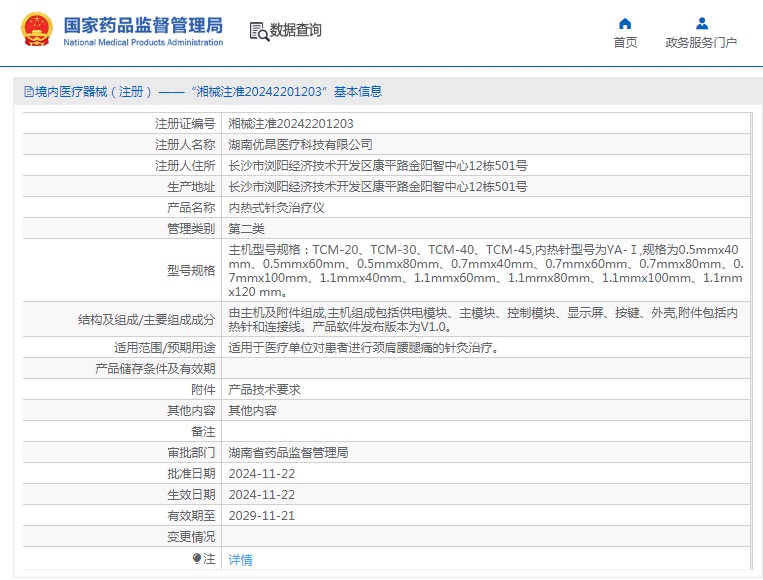Image resolution: width=763 pixels, height=580 pixels.
Task: Click the 型号规格 row label
Action: point(190,271)
